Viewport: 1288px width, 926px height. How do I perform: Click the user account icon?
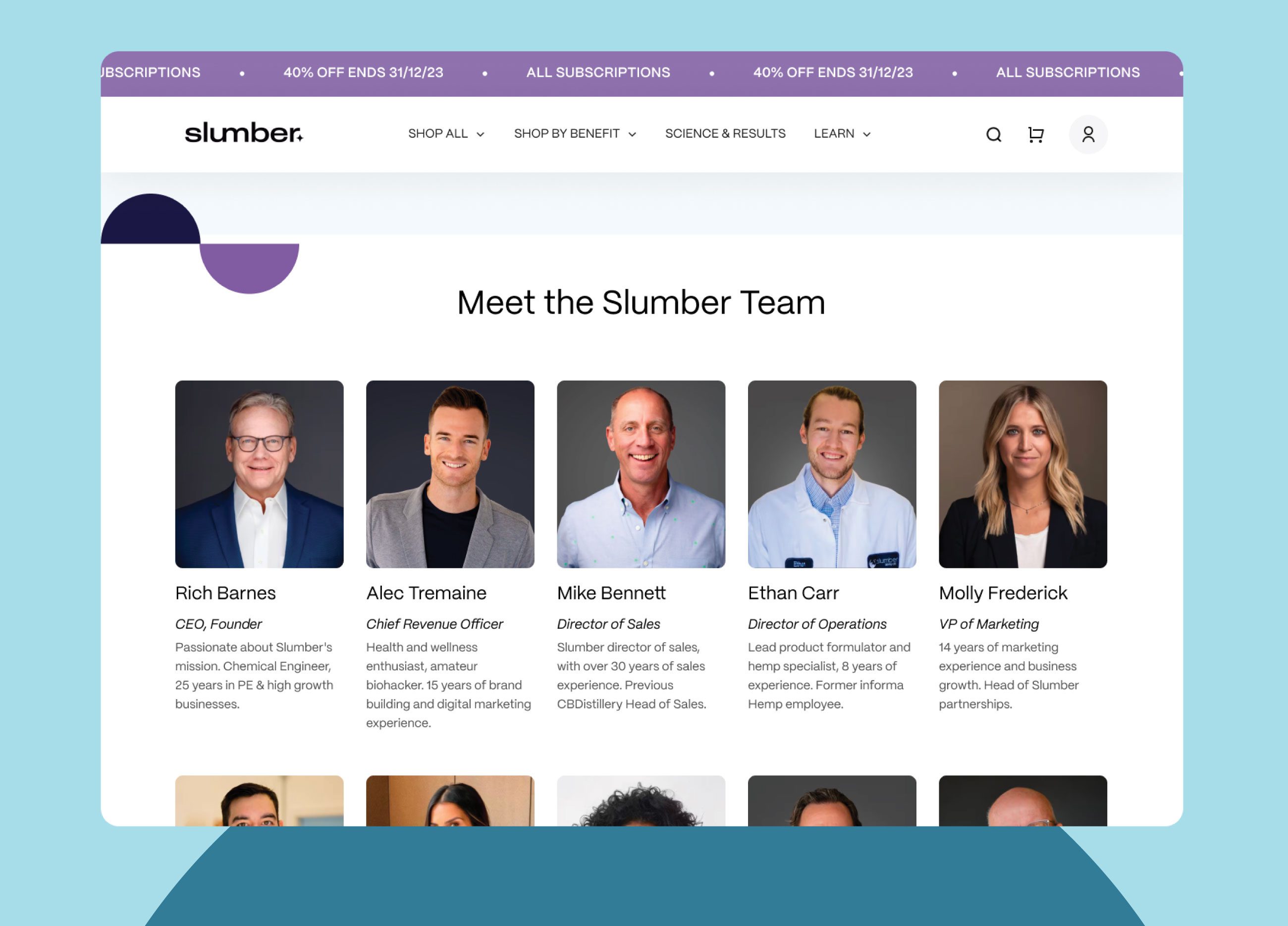click(x=1088, y=135)
